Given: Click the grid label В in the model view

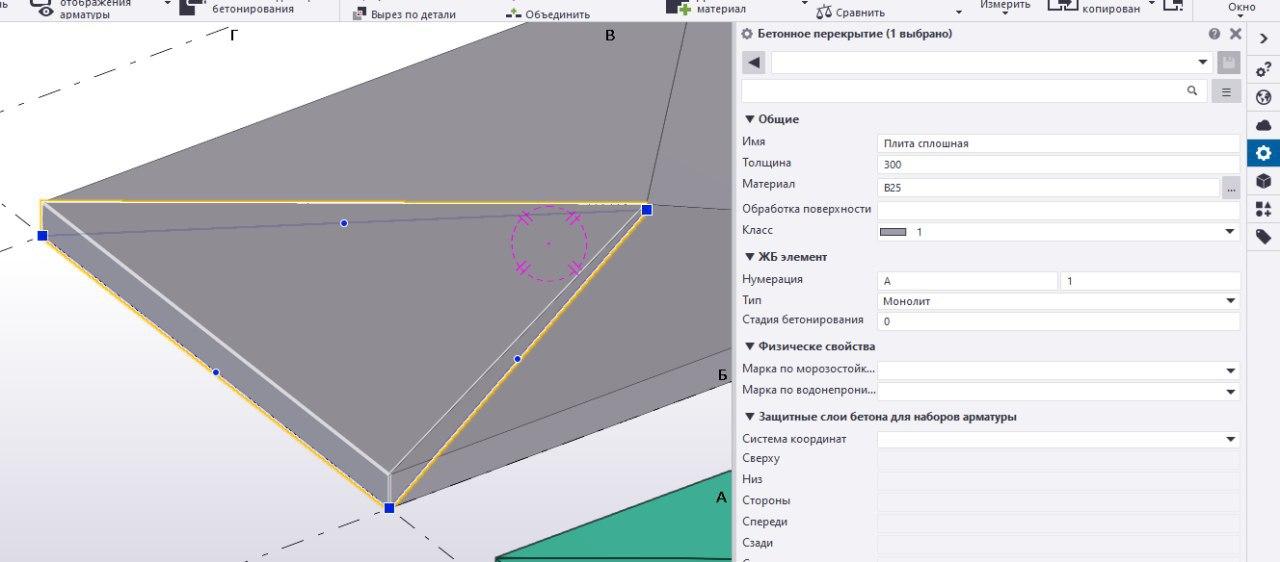Looking at the screenshot, I should 610,36.
